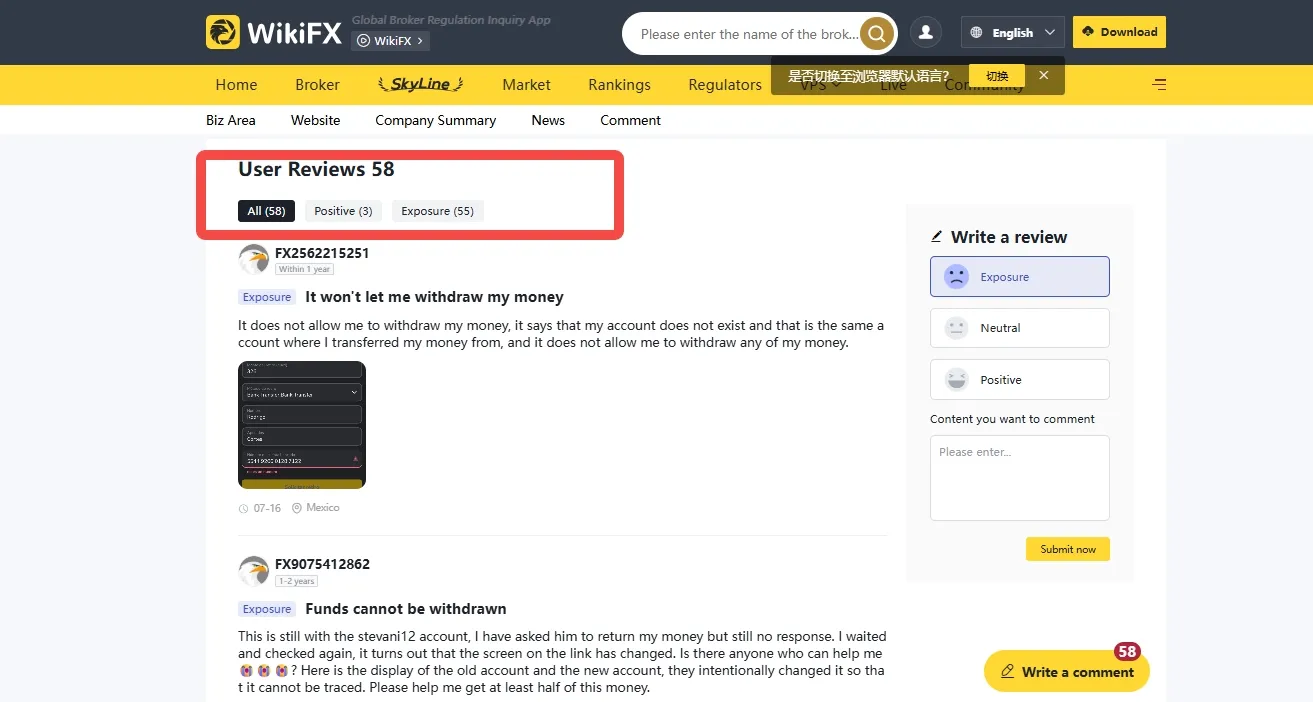Click the WikiFX logo icon
The height and width of the screenshot is (702, 1313).
pos(223,32)
